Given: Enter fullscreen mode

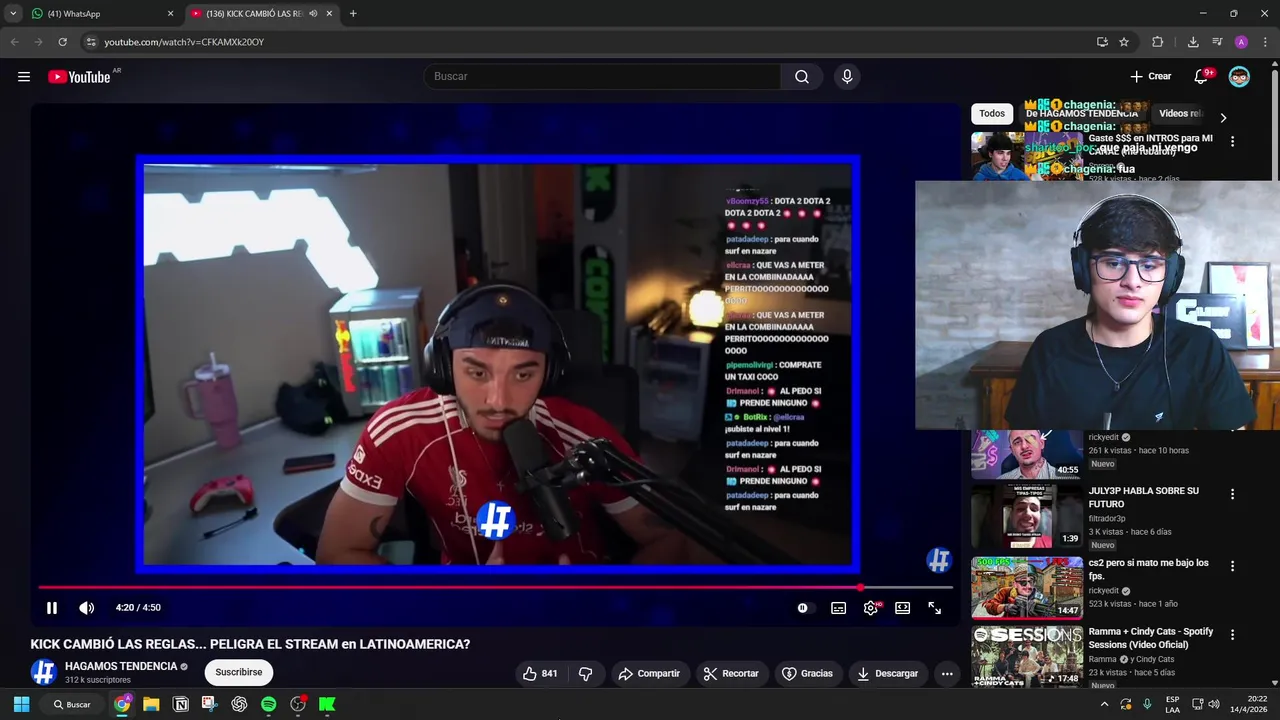Looking at the screenshot, I should point(935,608).
